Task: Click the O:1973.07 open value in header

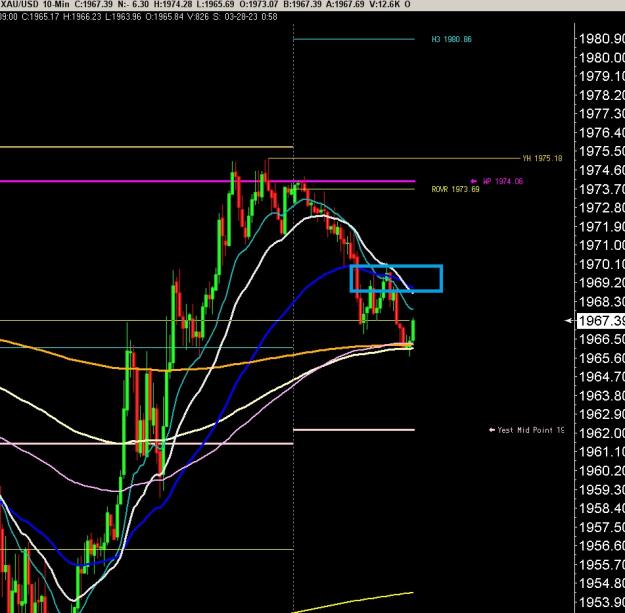Action: [x=259, y=4]
